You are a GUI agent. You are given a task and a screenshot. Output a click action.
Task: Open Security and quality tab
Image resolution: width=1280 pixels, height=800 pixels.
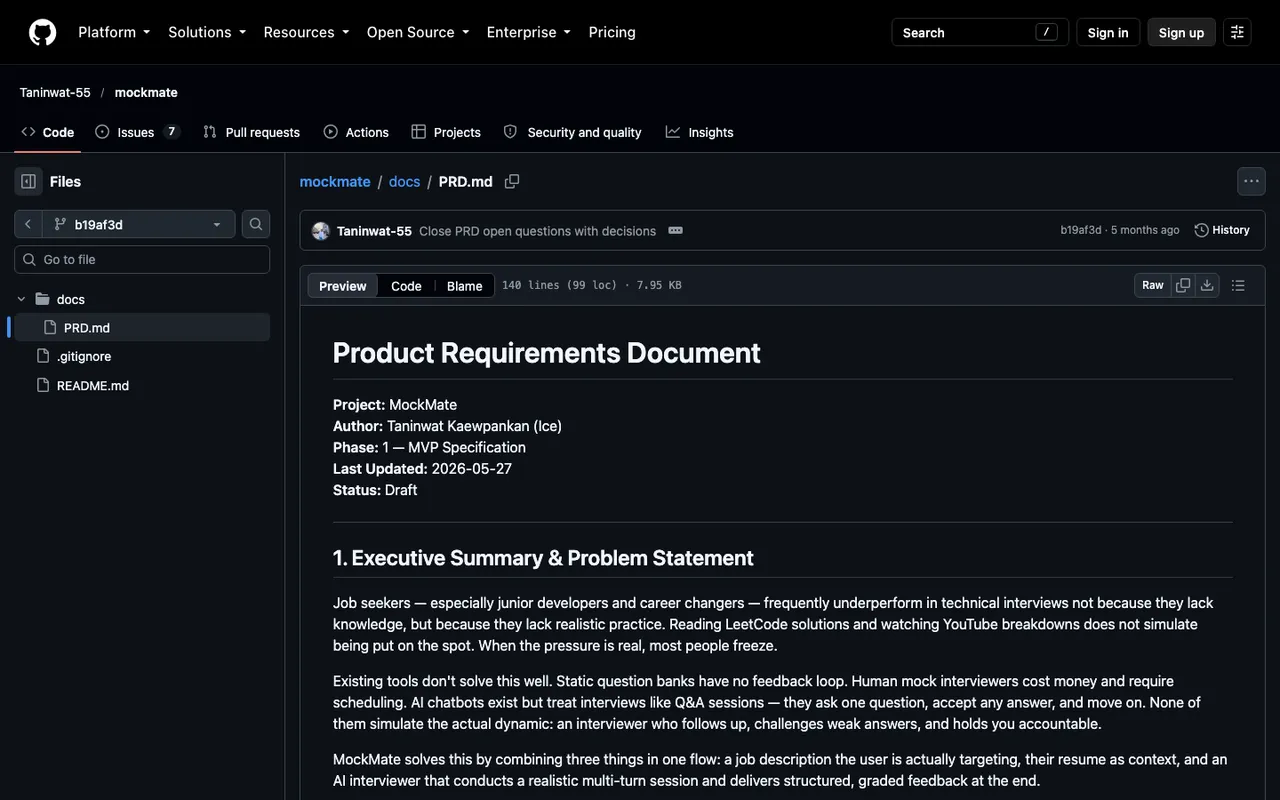tap(573, 132)
